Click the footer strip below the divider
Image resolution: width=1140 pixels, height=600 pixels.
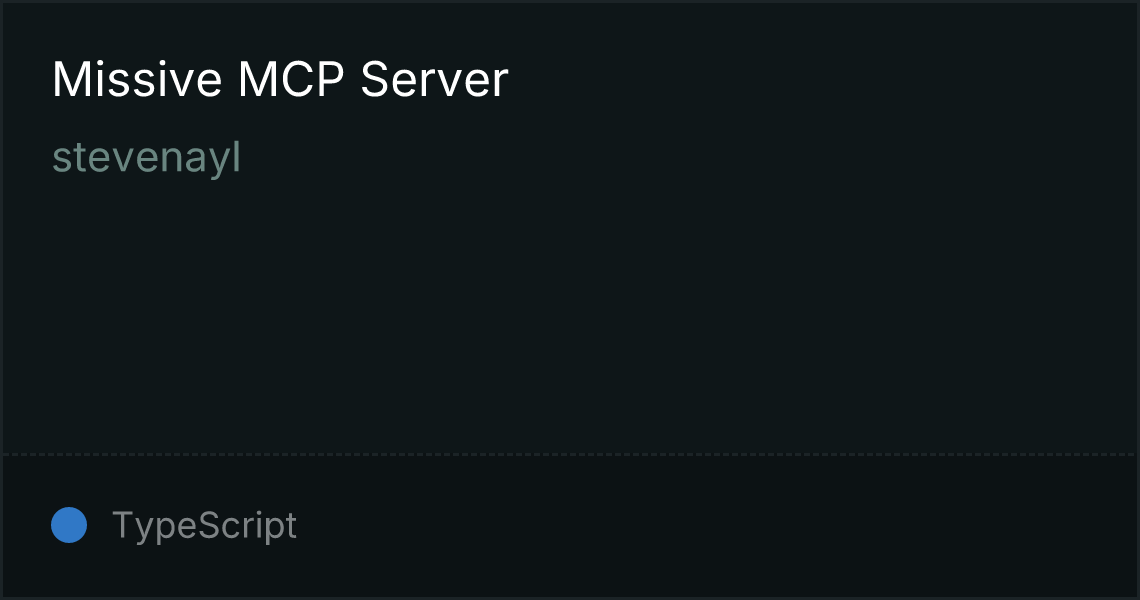pyautogui.click(x=570, y=527)
